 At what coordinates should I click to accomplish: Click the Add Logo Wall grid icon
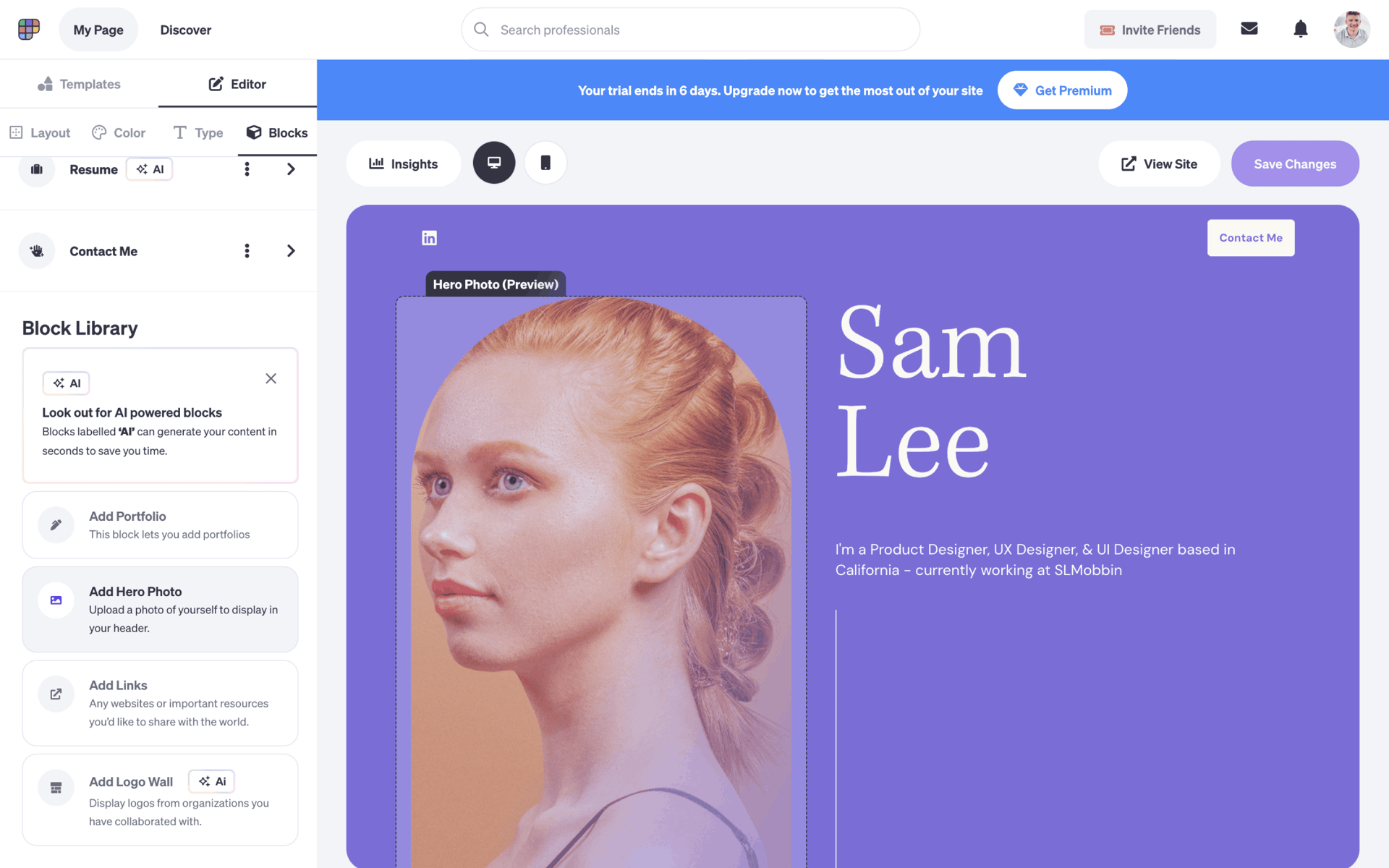click(56, 788)
